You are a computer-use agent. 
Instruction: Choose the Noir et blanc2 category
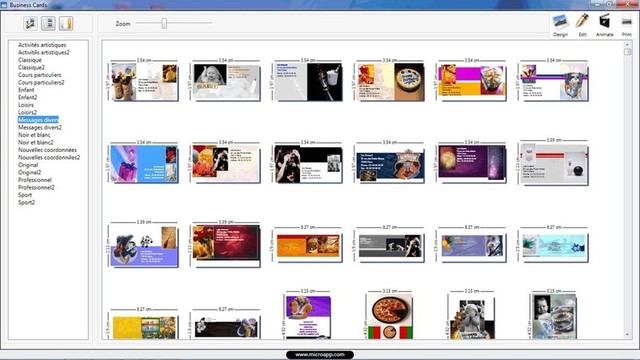36,142
